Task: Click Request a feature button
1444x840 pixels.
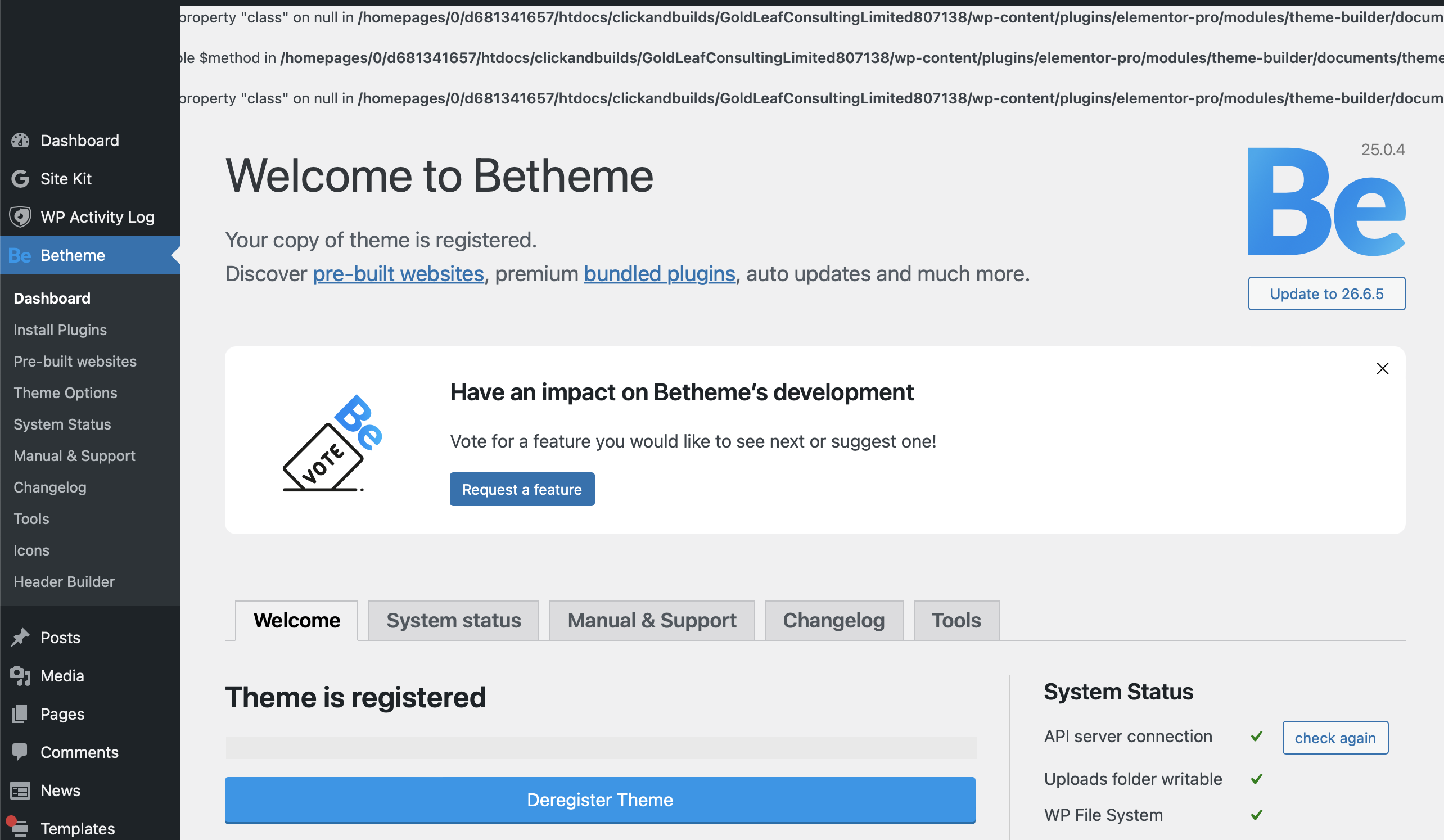Action: (522, 489)
